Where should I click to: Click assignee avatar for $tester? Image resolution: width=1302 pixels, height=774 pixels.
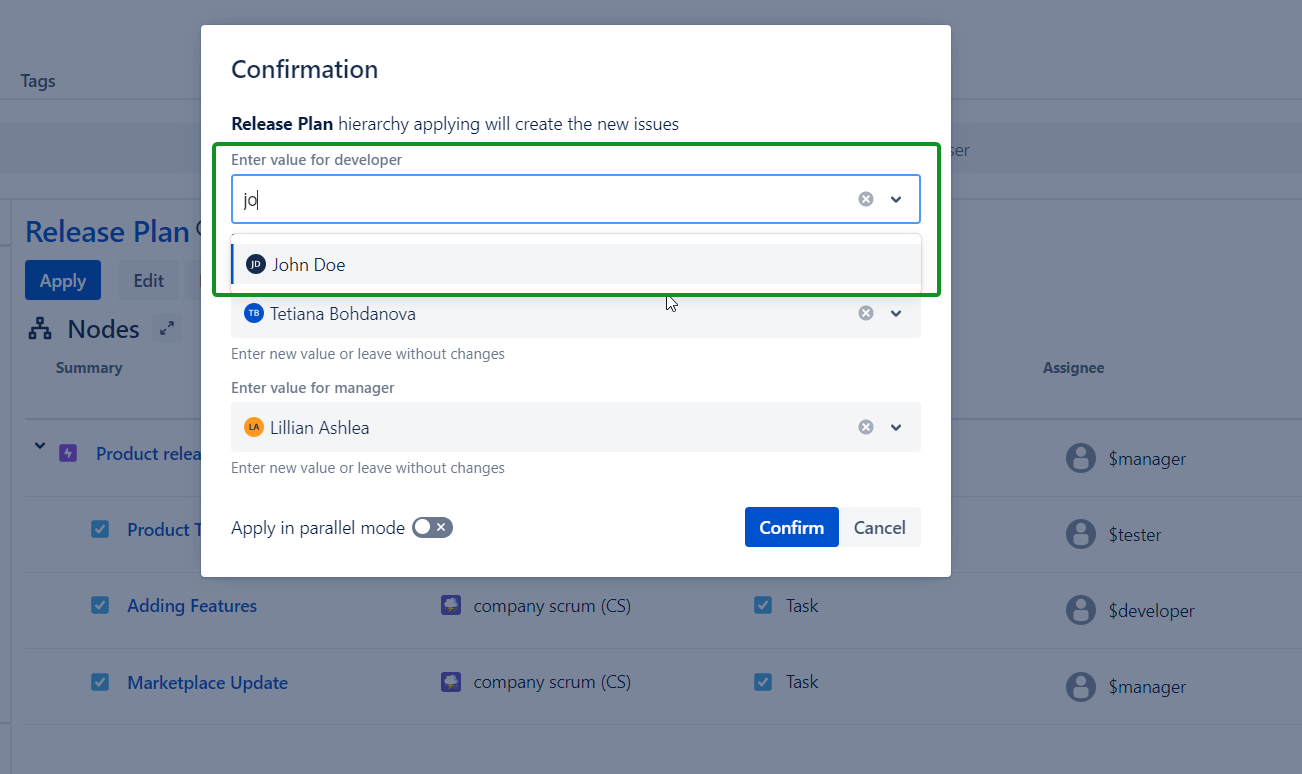(x=1080, y=534)
